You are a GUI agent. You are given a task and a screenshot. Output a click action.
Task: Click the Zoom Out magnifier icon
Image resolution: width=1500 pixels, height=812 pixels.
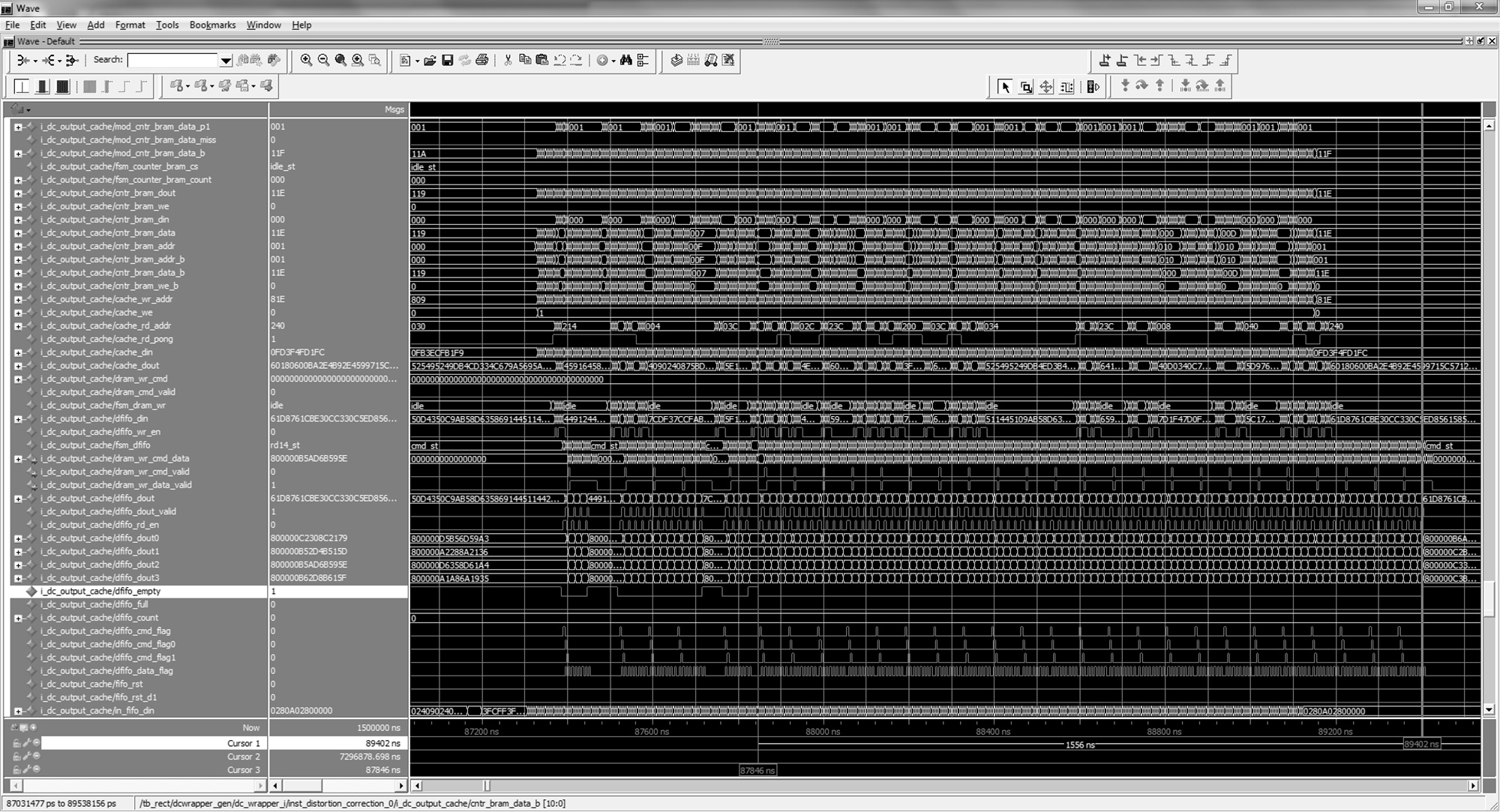pos(323,61)
